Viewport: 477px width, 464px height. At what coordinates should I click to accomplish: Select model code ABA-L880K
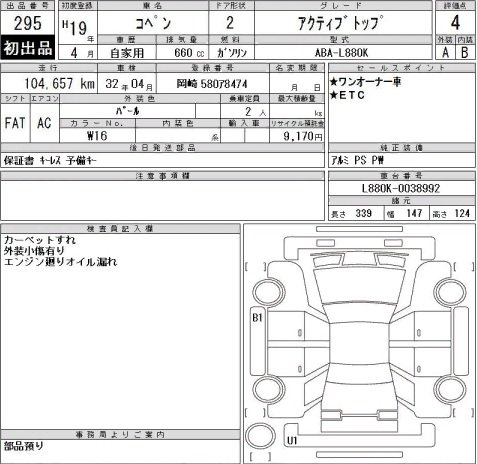click(341, 53)
